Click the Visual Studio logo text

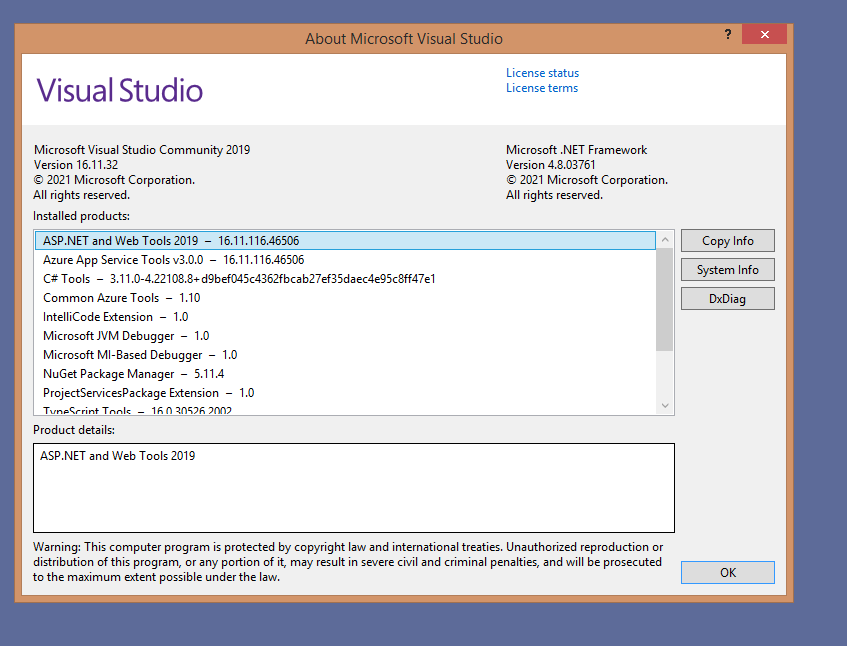(x=119, y=90)
